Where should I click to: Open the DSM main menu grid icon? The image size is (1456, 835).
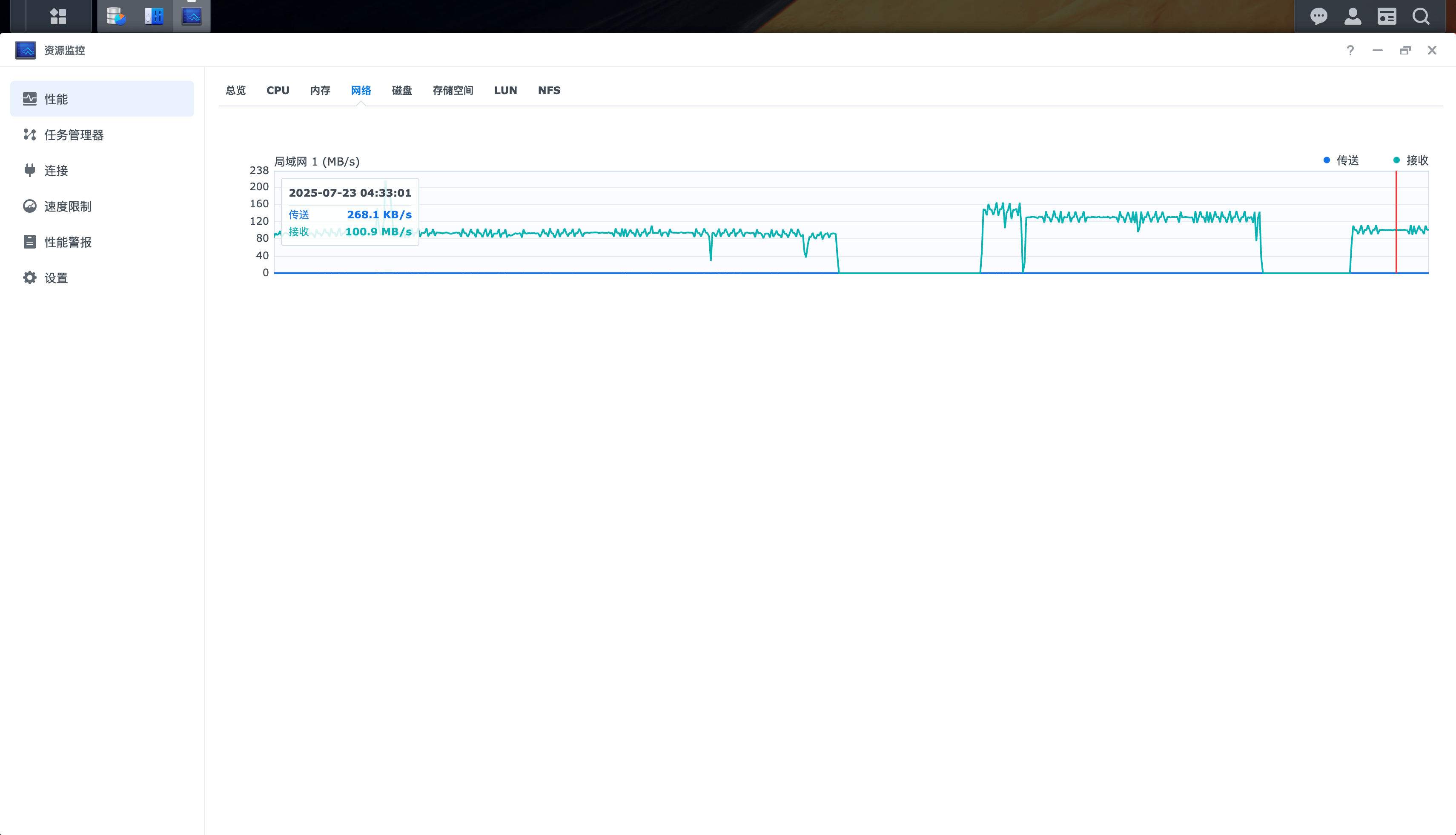pos(58,16)
